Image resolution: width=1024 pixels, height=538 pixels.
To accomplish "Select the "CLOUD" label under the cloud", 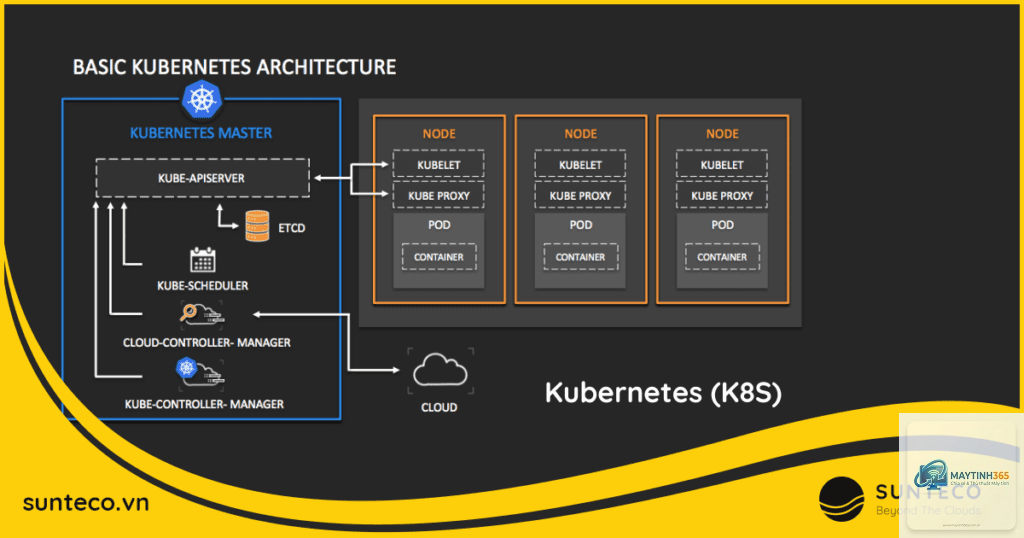I will coord(439,407).
